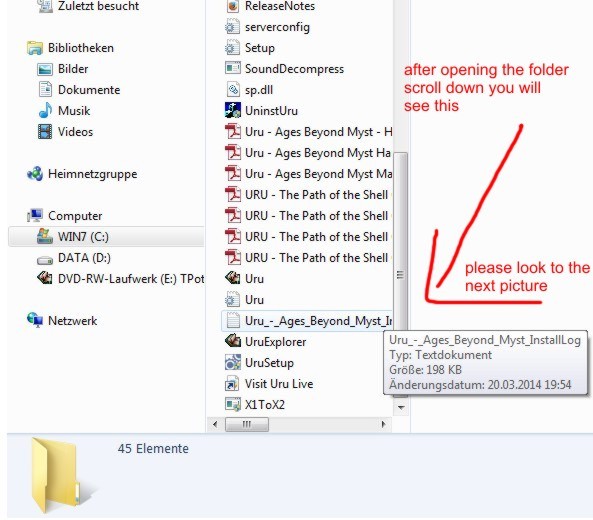Click the Musik note icon
Viewport: 593px width, 520px height.
tap(45, 111)
